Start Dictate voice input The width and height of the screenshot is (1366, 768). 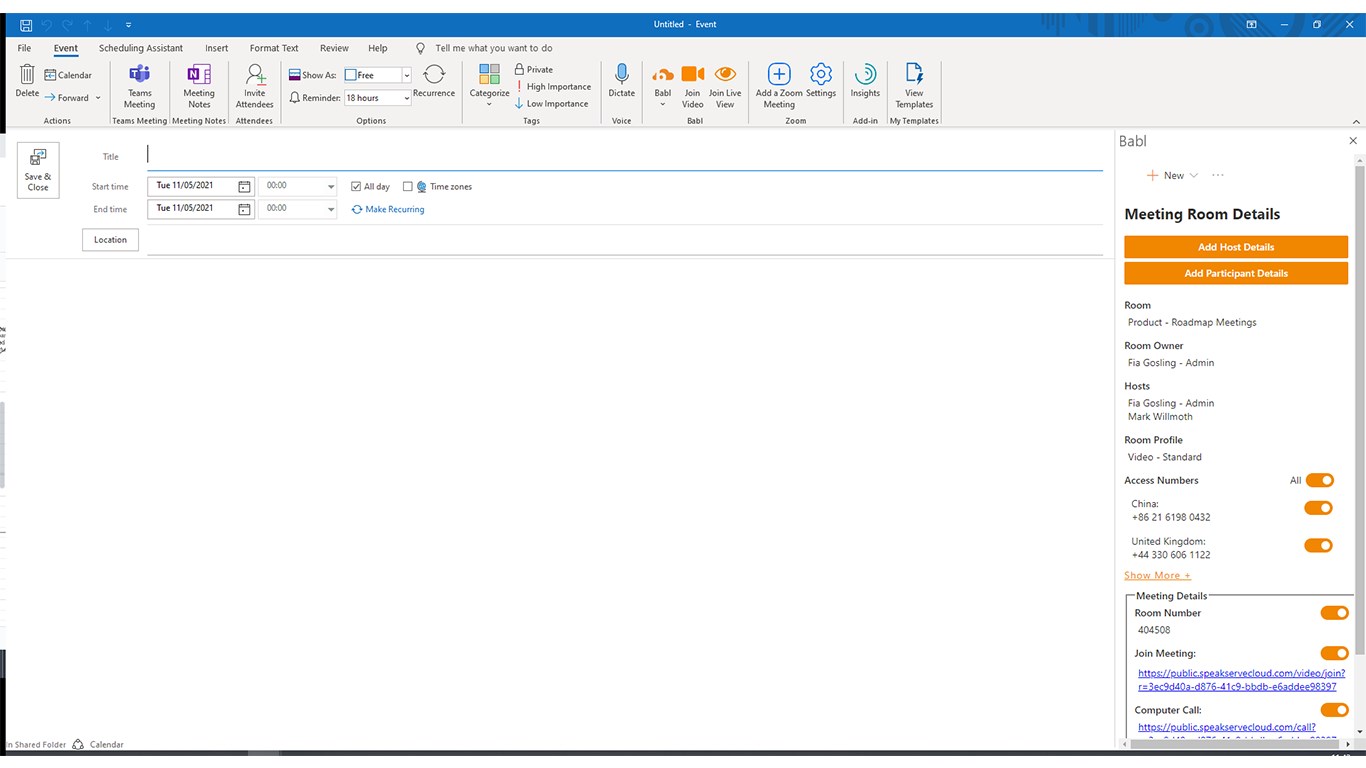click(622, 81)
